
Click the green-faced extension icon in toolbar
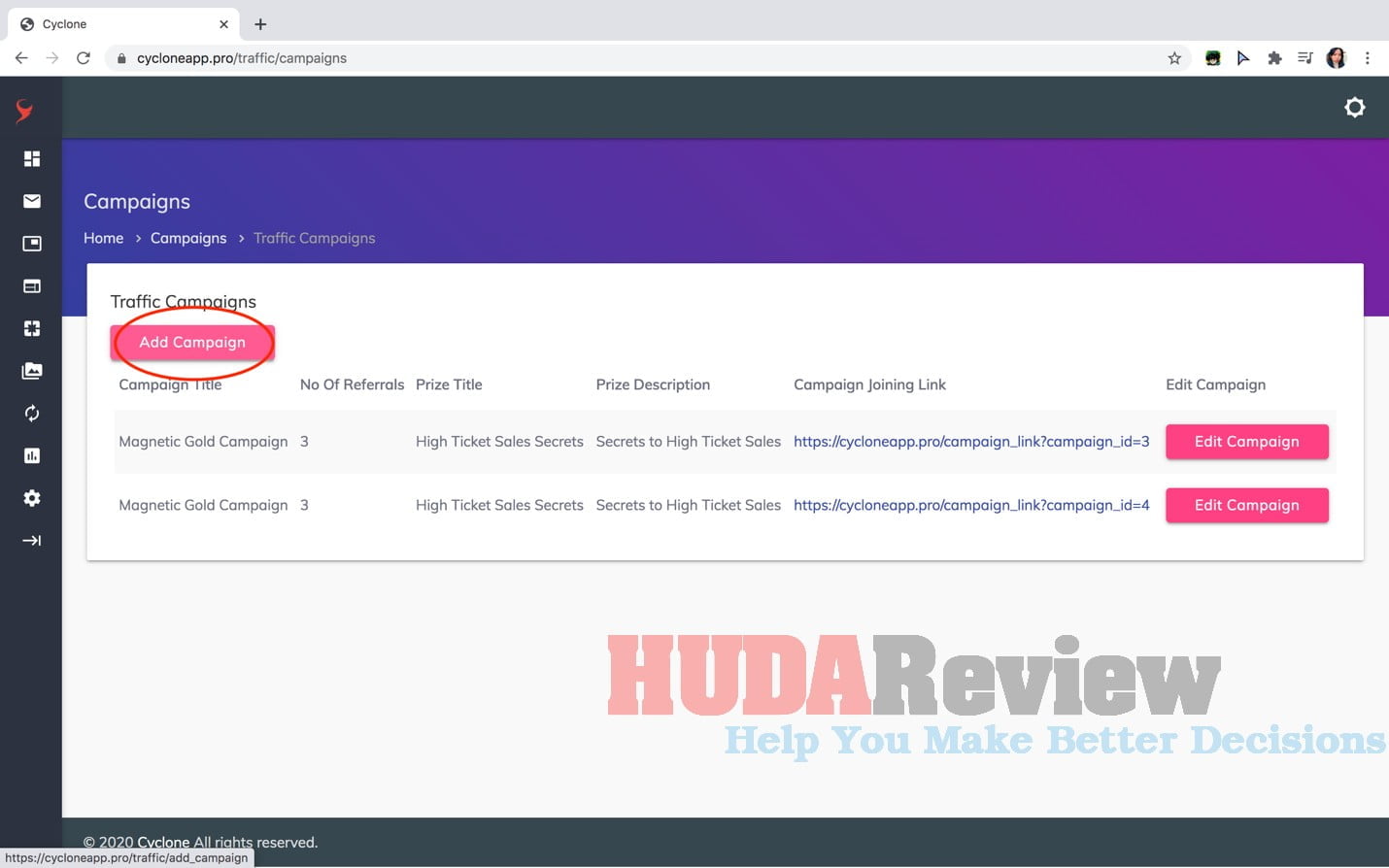click(x=1212, y=58)
